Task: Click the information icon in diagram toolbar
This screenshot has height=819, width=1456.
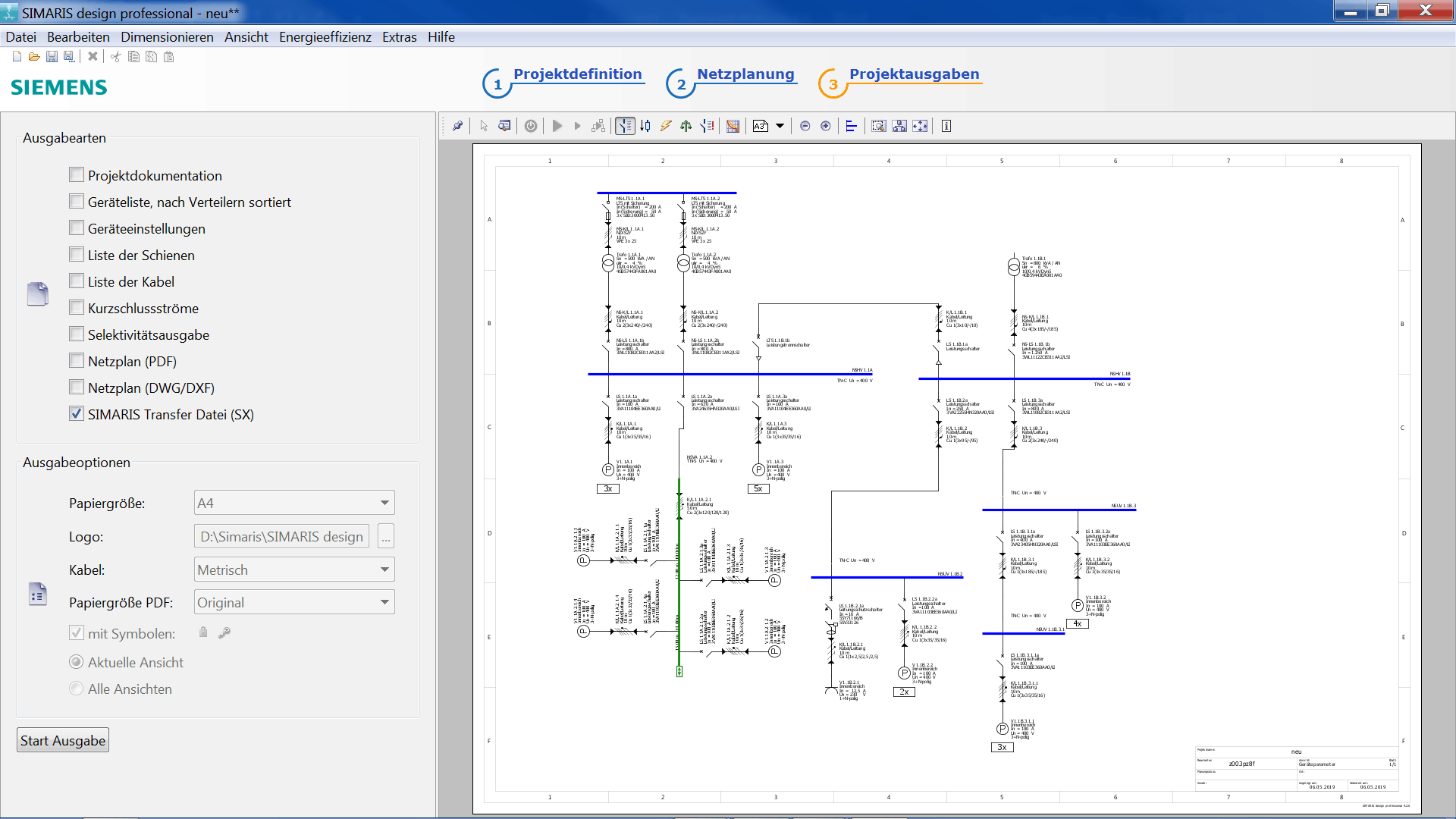Action: tap(946, 126)
